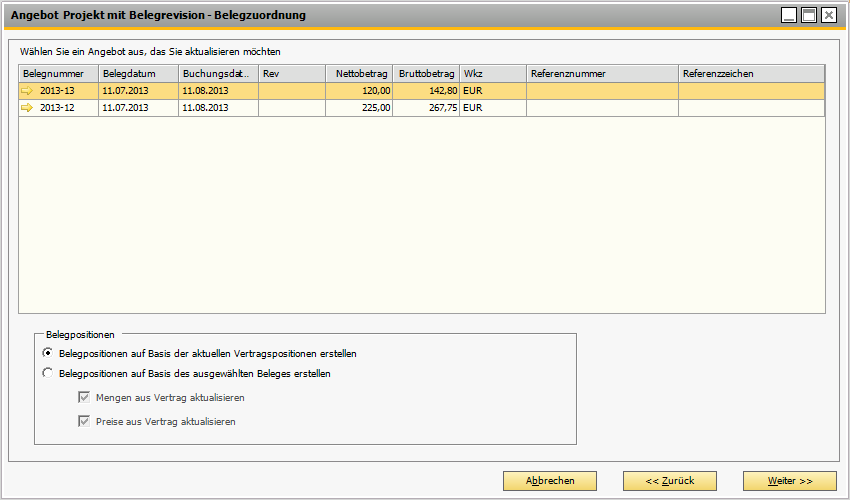This screenshot has width=850, height=500.
Task: Select option based on ausgewählten Beleges
Action: pyautogui.click(x=47, y=374)
